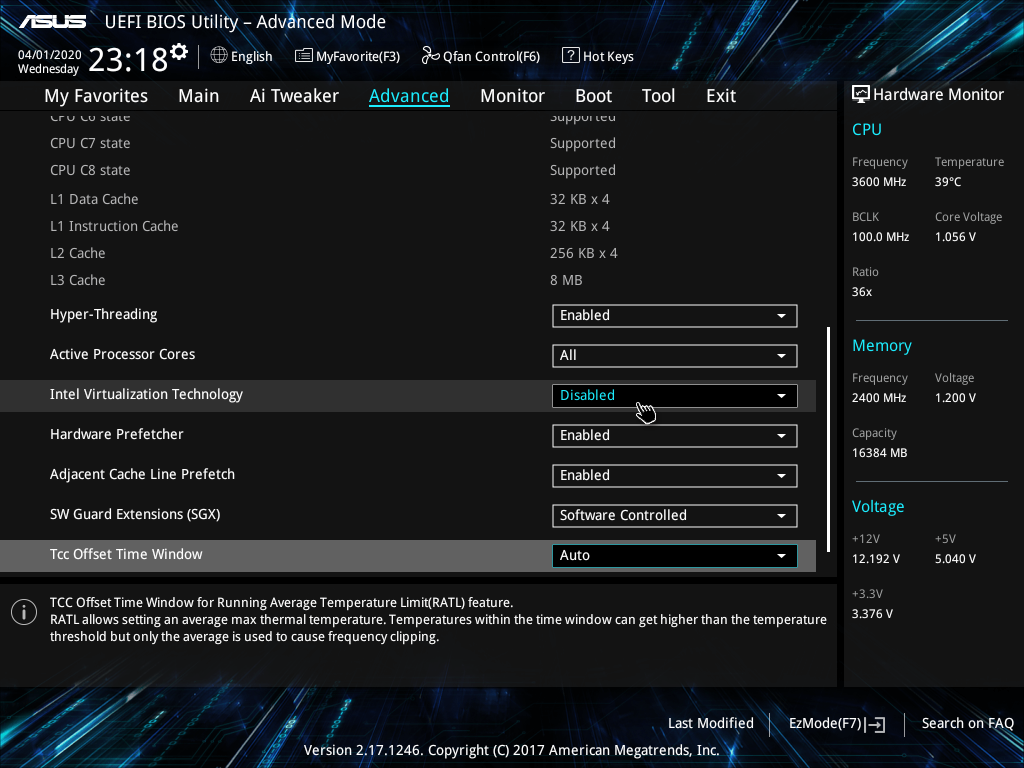Viewport: 1024px width, 768px height.
Task: Select the Intel Virtualization Technology label
Action: pyautogui.click(x=146, y=394)
